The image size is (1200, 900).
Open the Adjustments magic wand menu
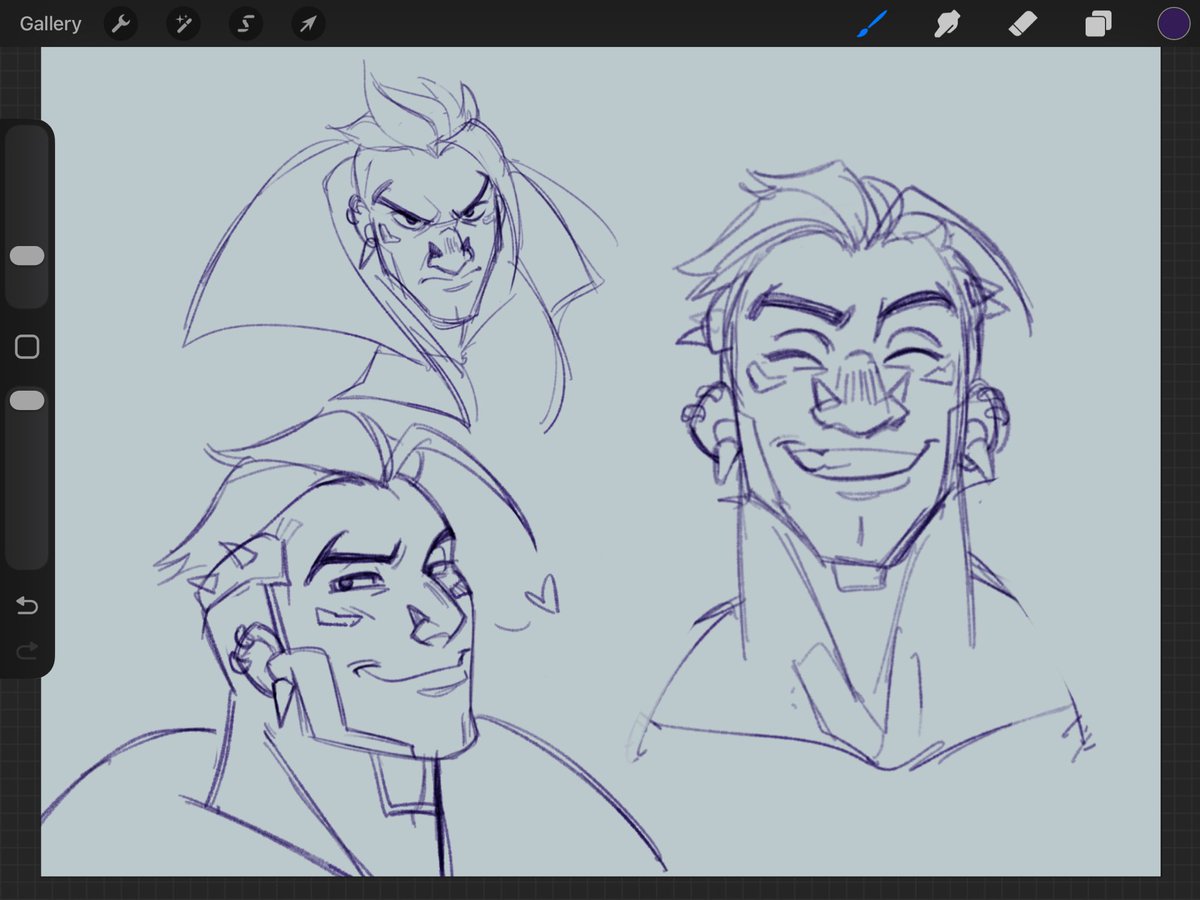coord(183,24)
